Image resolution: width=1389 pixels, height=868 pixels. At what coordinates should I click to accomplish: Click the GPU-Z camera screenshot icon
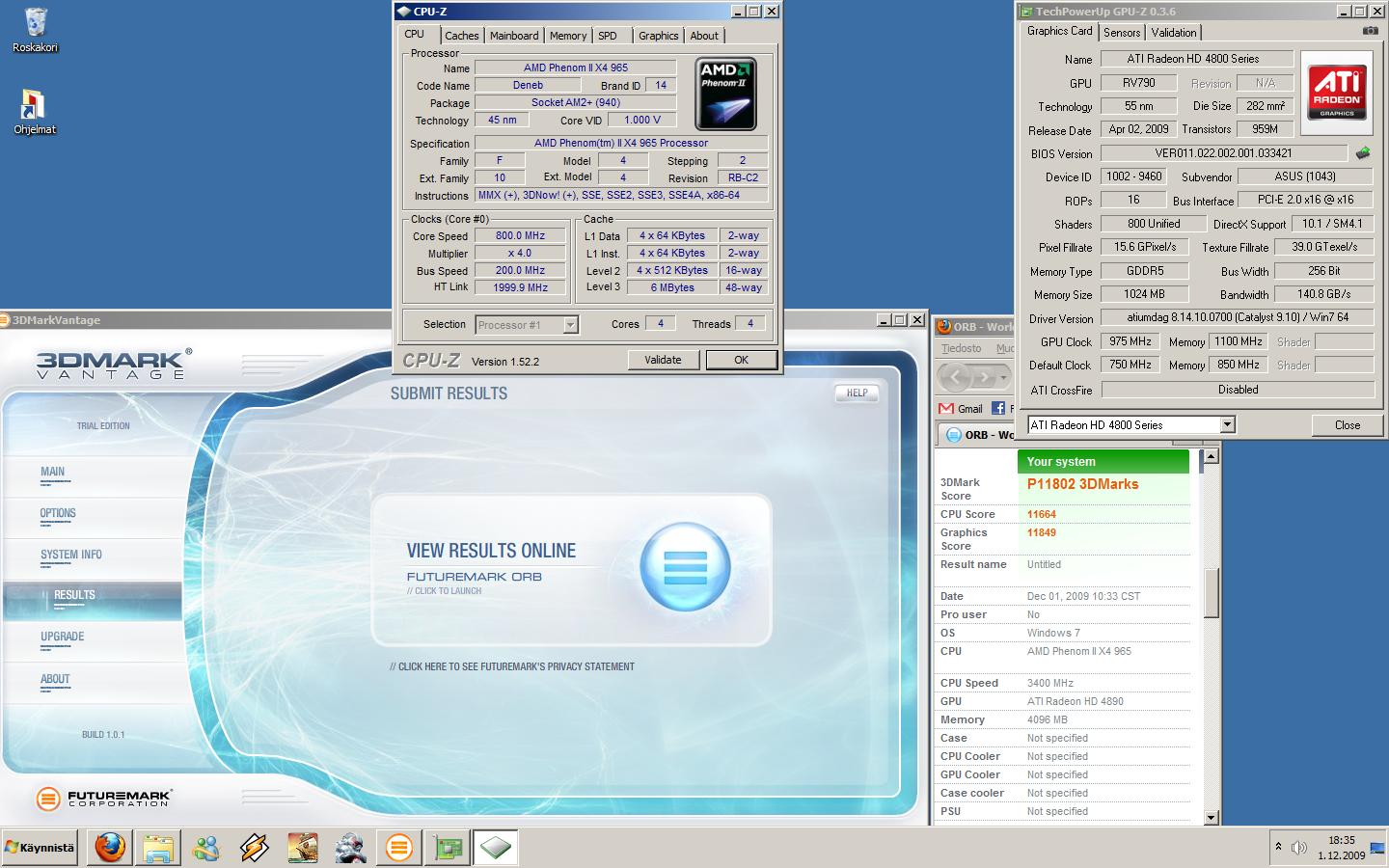1370,31
